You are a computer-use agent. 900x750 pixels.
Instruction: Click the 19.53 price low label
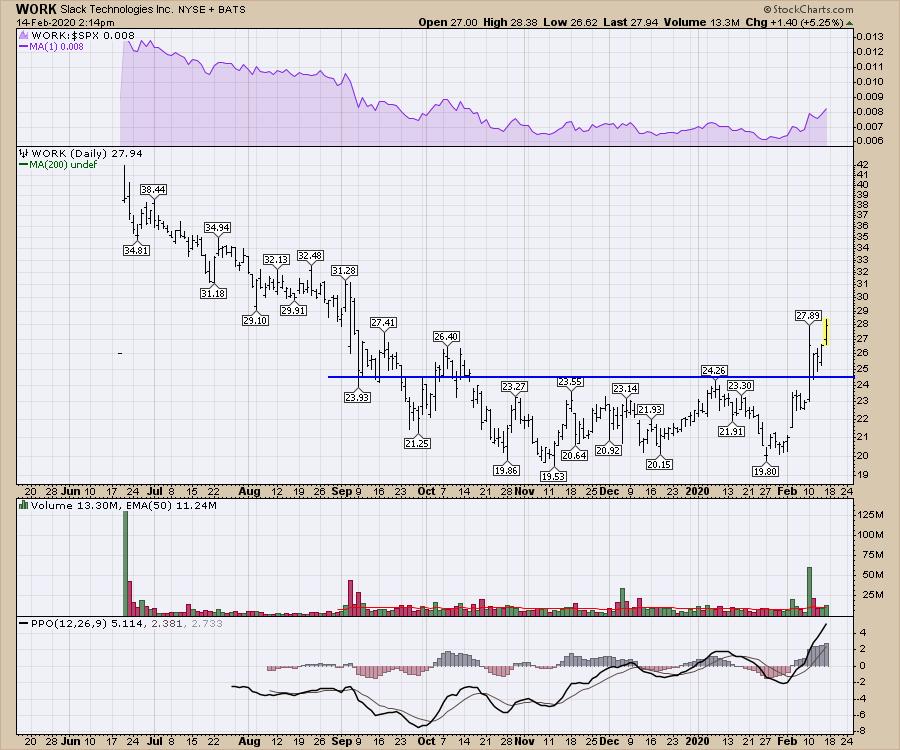pyautogui.click(x=547, y=476)
